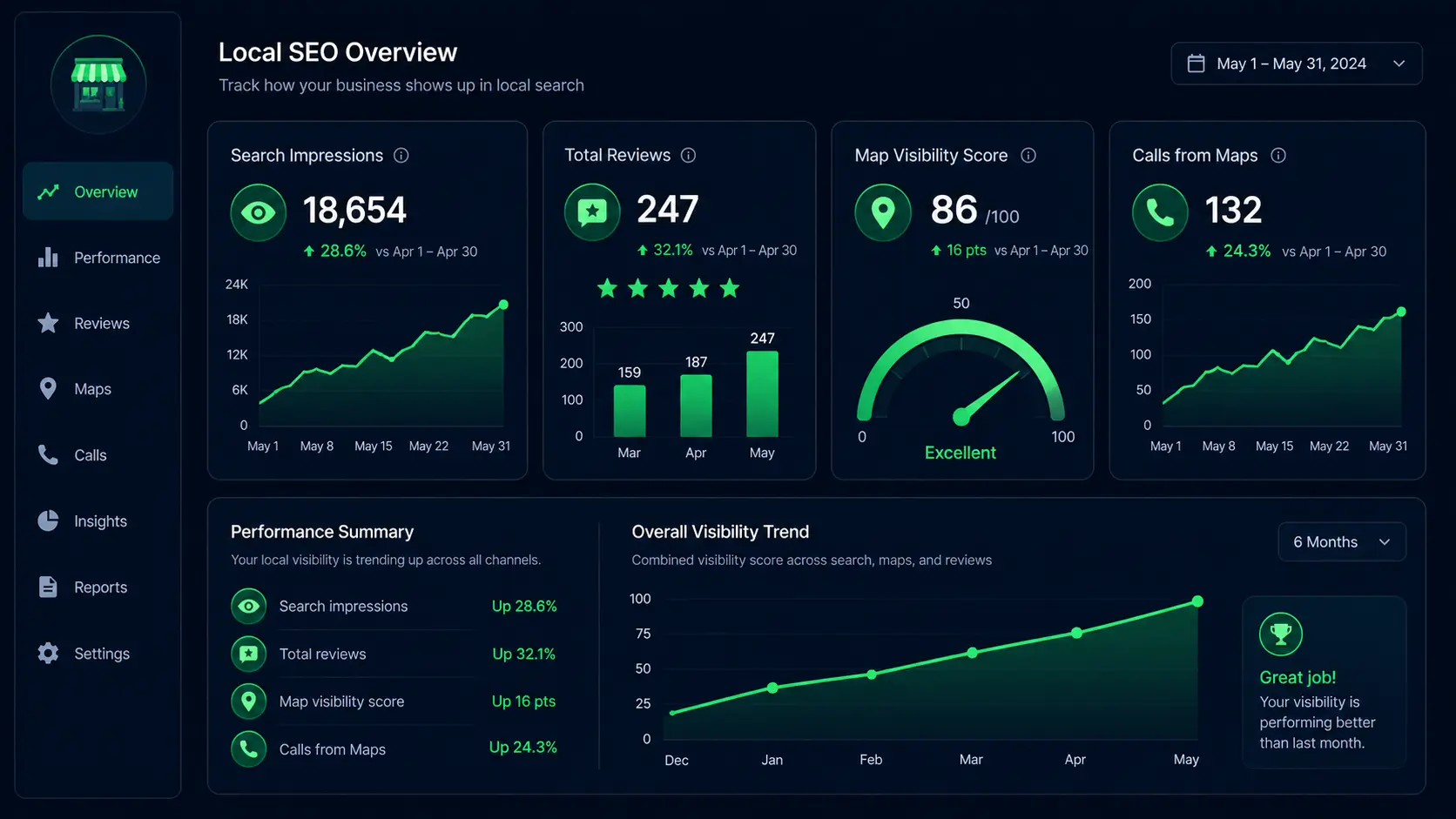This screenshot has width=1456, height=819.
Task: Click review icon in Total reviews summary row
Action: pyautogui.click(x=249, y=654)
